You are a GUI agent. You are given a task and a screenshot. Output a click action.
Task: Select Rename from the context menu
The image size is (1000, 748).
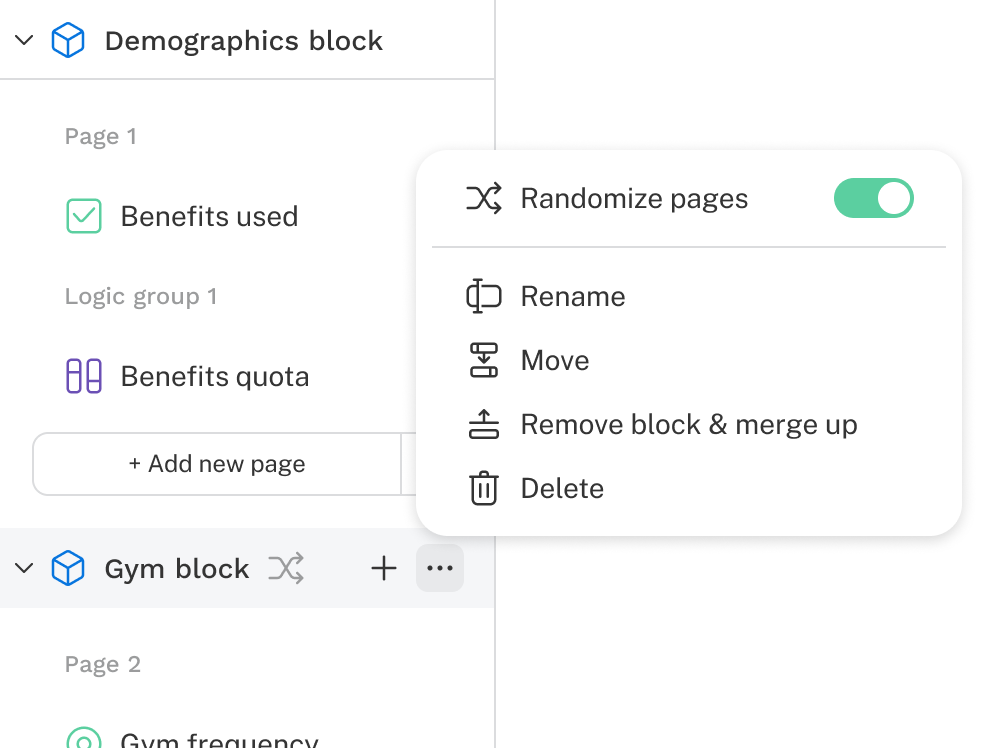pos(573,297)
